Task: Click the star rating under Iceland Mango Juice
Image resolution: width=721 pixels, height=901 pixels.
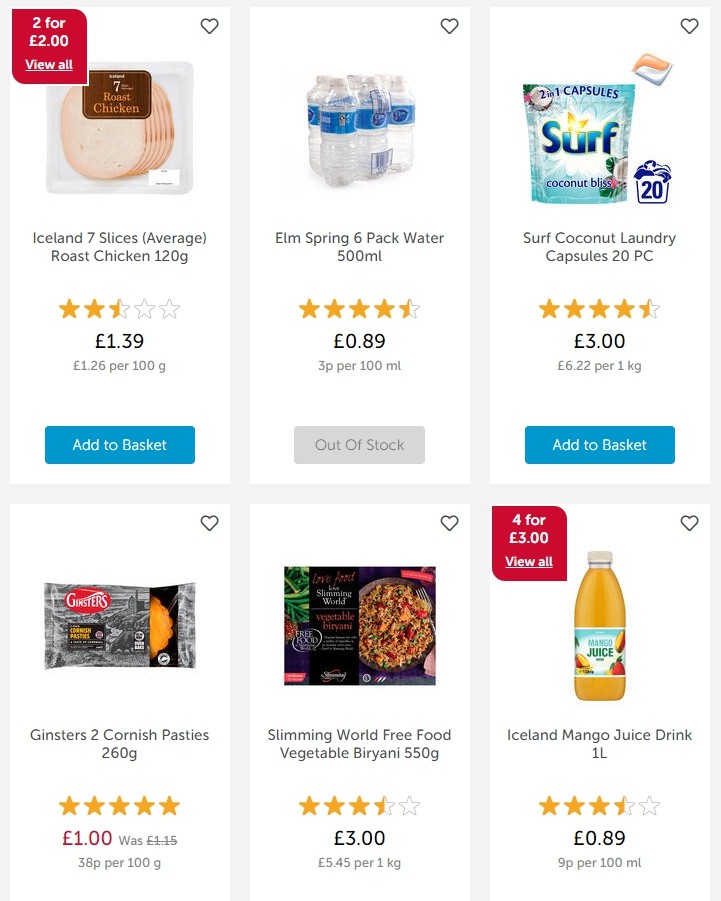Action: 599,805
